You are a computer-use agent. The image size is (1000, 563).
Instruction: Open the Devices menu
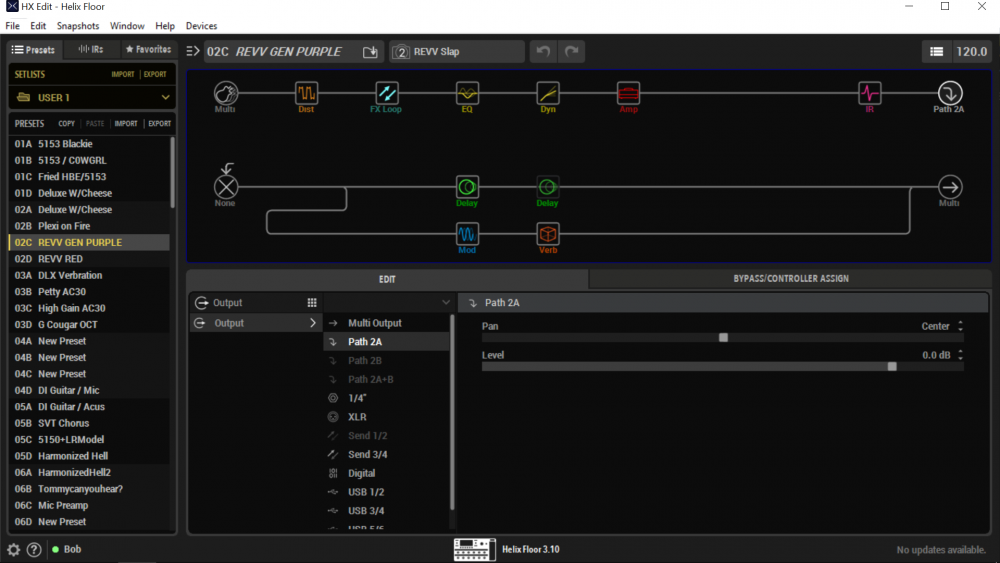click(x=202, y=26)
